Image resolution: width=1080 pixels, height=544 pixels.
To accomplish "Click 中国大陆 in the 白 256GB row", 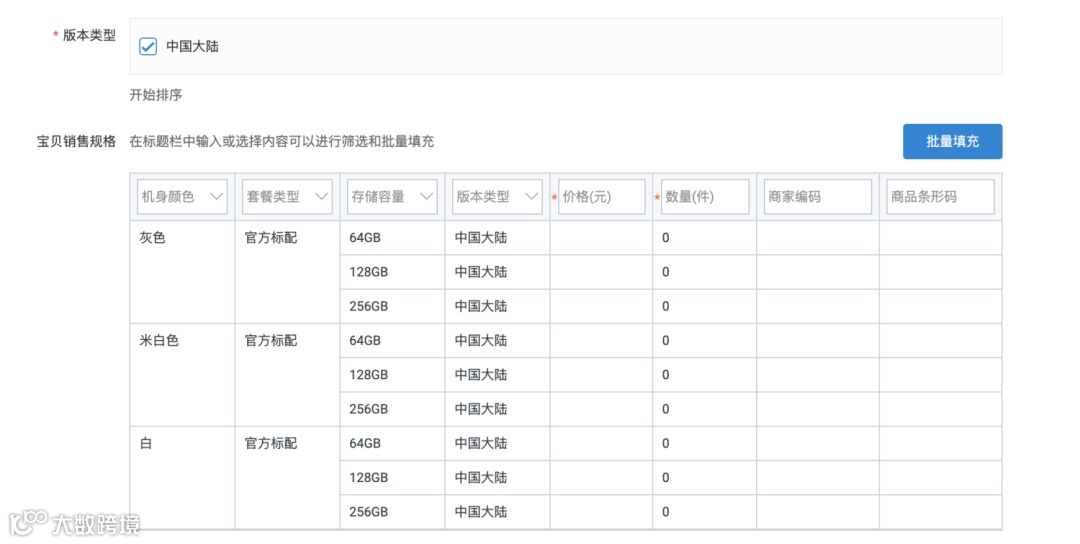I will (481, 512).
